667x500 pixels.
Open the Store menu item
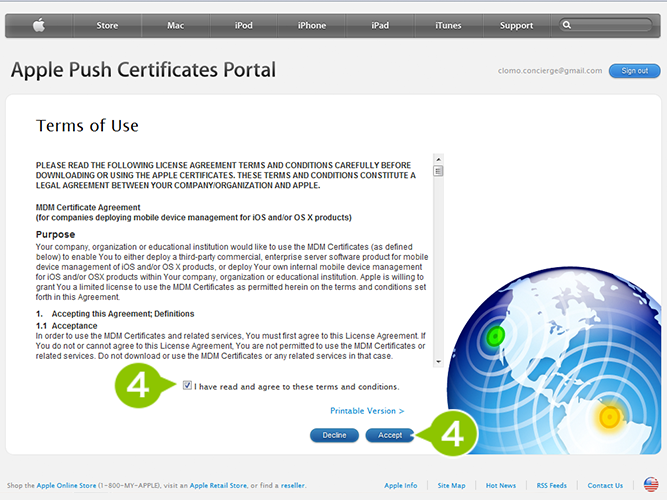[107, 26]
